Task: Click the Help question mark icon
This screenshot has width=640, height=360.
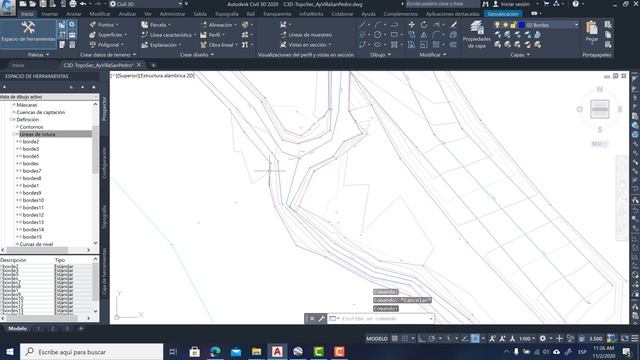Action: pyautogui.click(x=576, y=4)
